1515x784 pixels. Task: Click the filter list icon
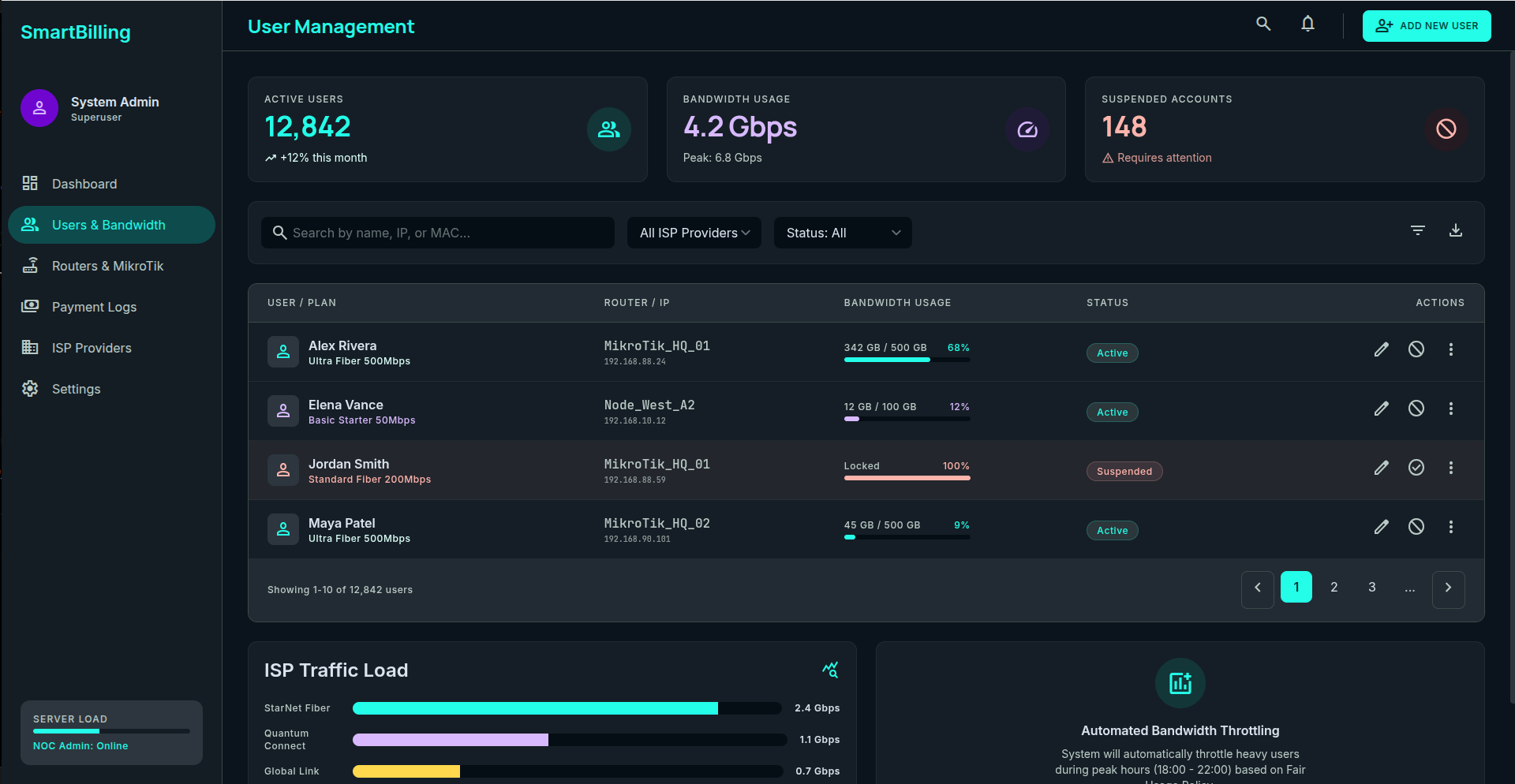(1418, 230)
